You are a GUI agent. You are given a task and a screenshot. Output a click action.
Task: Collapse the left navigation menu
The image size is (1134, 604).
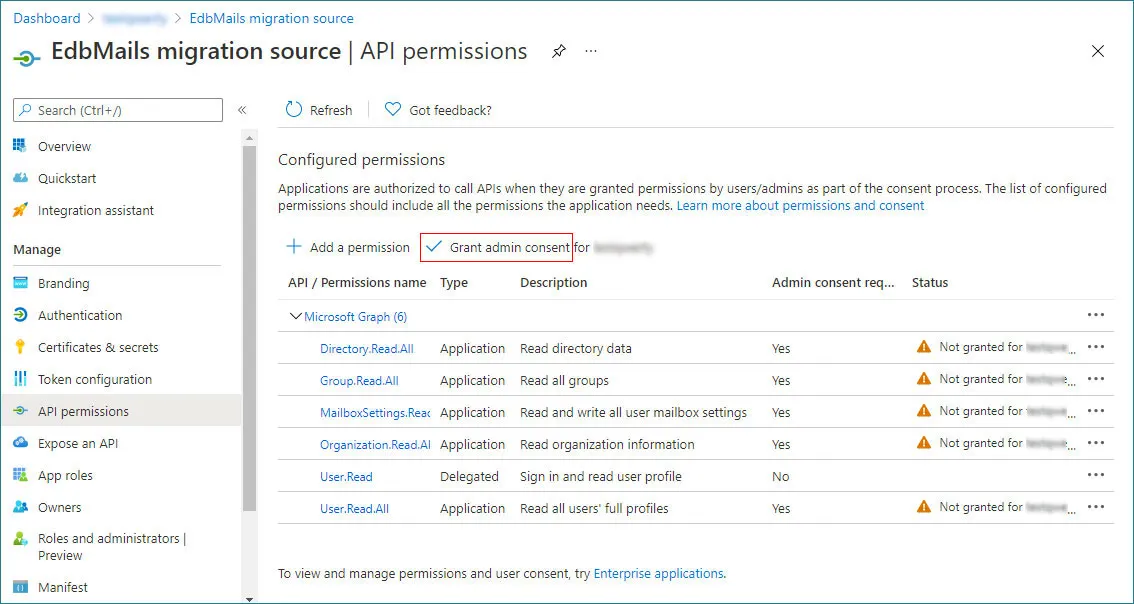click(242, 110)
